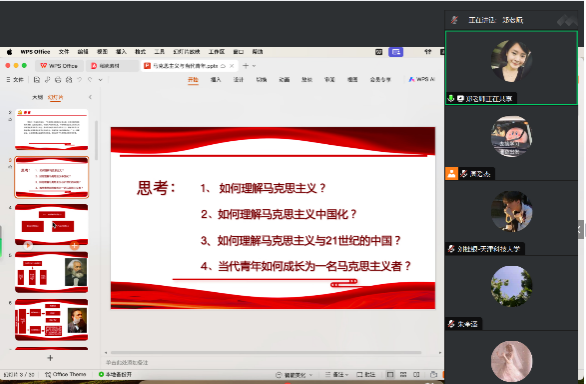586x384 pixels.
Task: Click the redo arrow icon
Action: 90,80
